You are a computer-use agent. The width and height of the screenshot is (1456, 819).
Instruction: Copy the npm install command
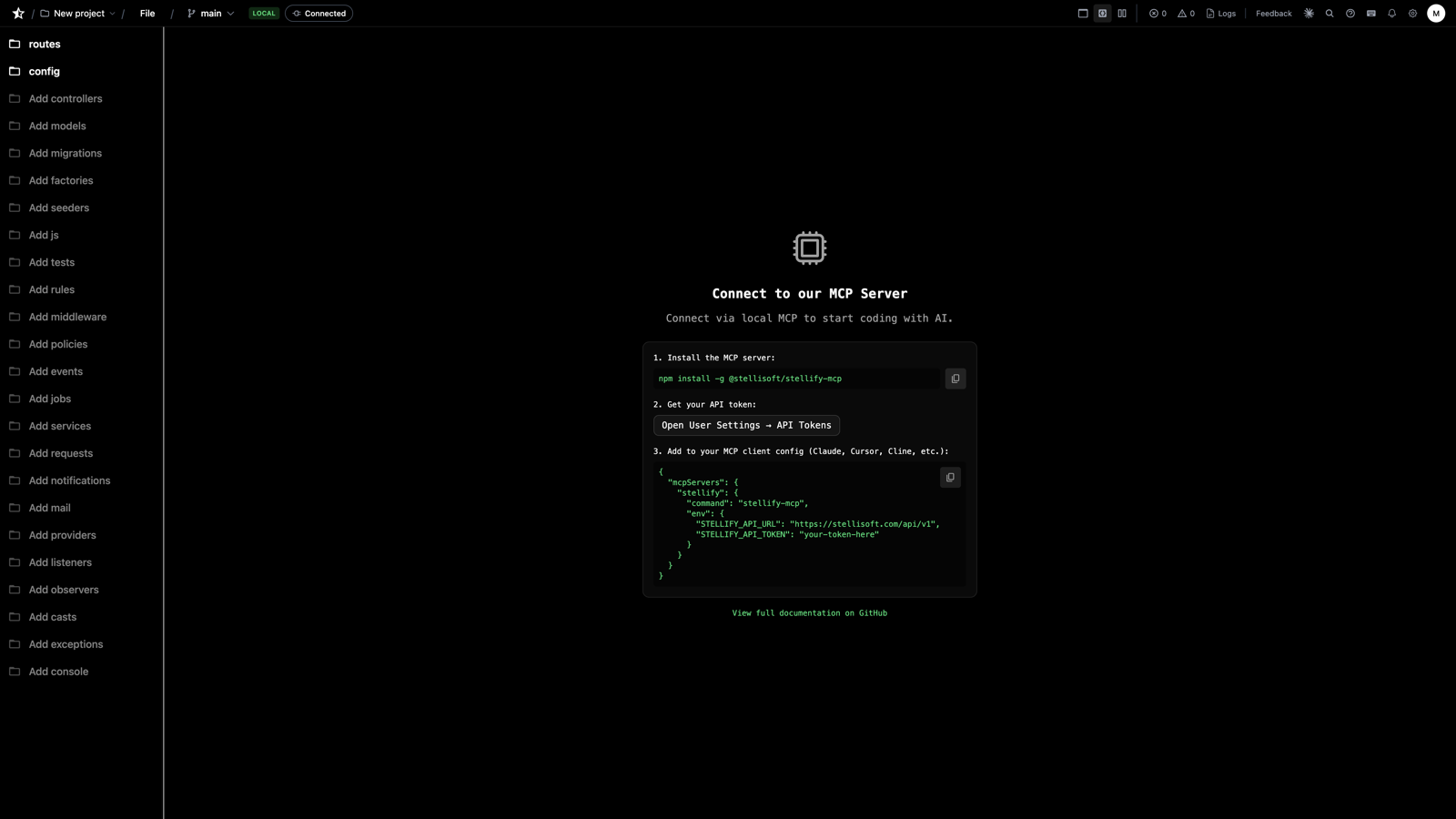955,379
